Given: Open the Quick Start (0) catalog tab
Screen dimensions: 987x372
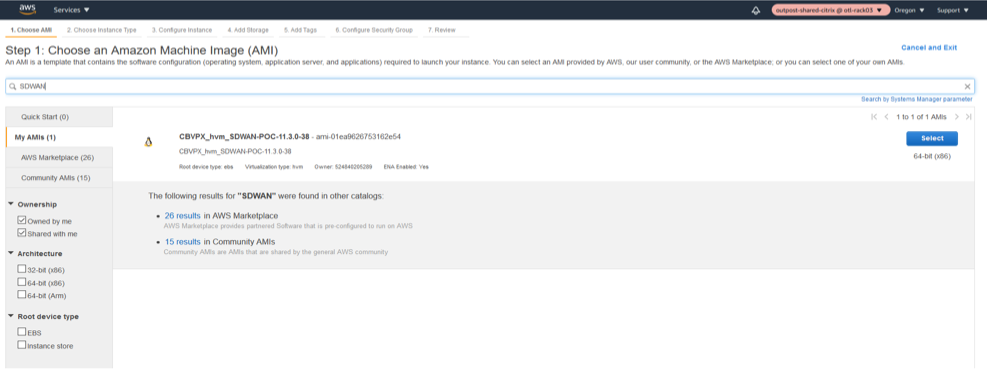Looking at the screenshot, I should point(59,117).
